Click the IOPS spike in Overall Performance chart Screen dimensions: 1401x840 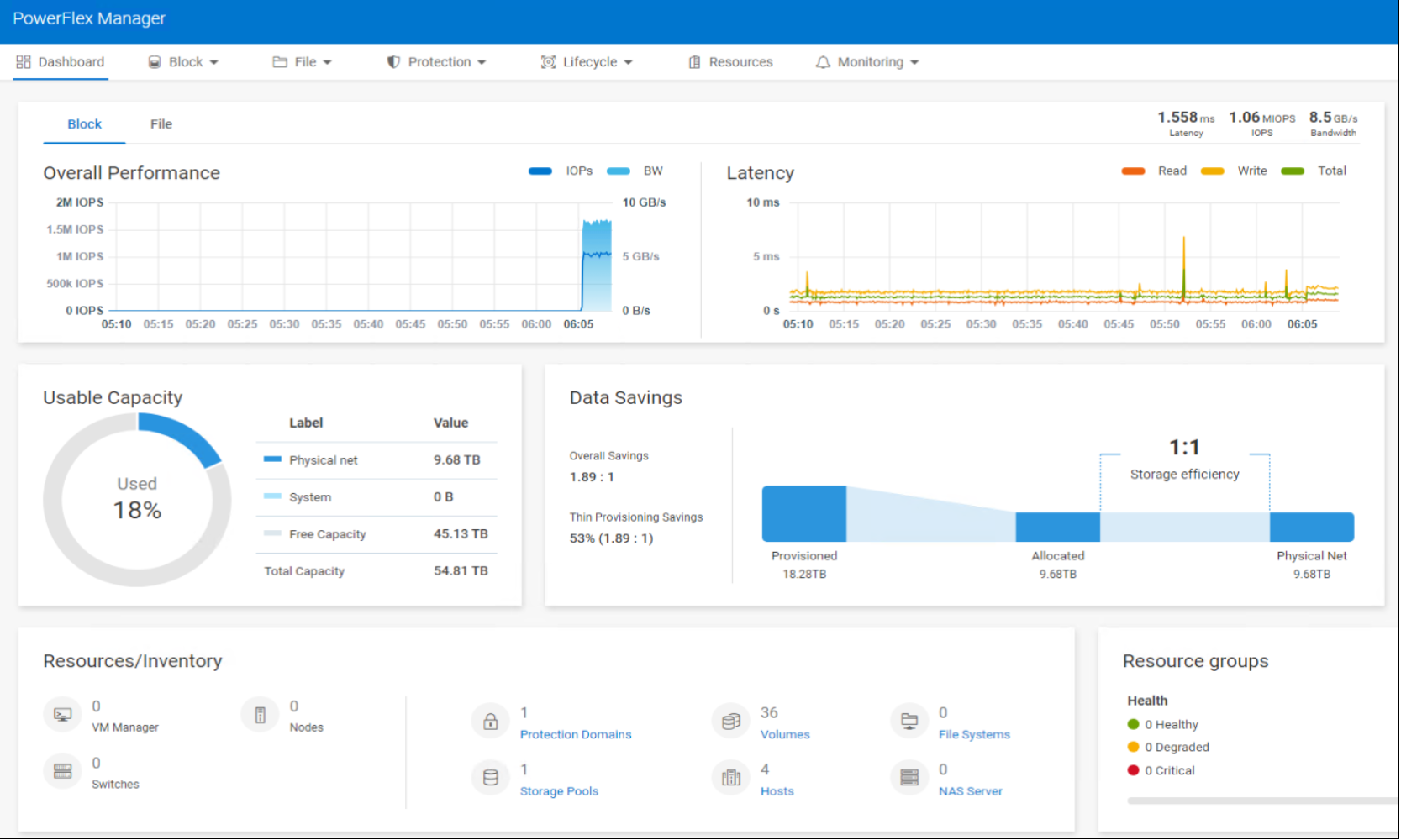597,265
